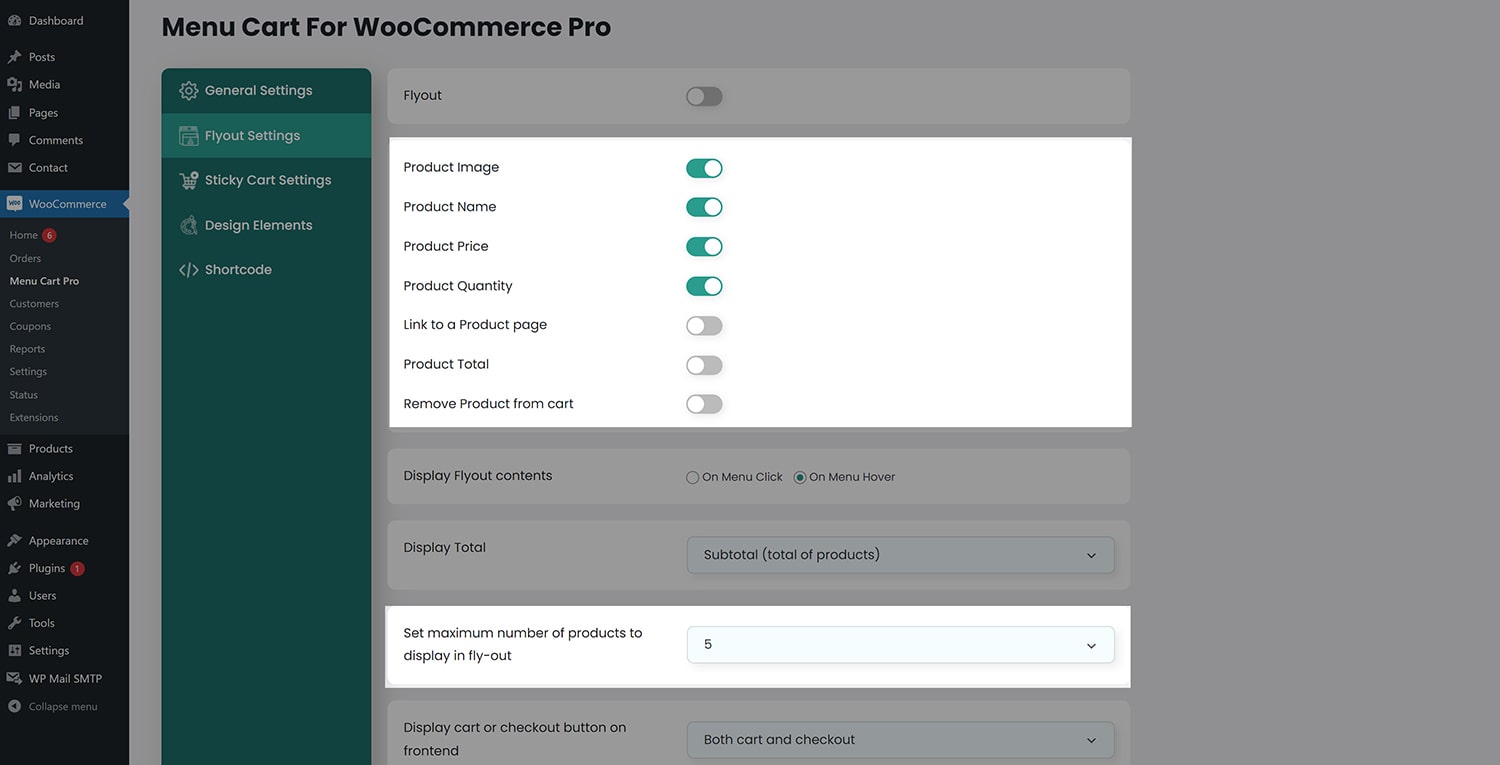The height and width of the screenshot is (765, 1500).
Task: Open WooCommerce Home submenu link
Action: [24, 235]
